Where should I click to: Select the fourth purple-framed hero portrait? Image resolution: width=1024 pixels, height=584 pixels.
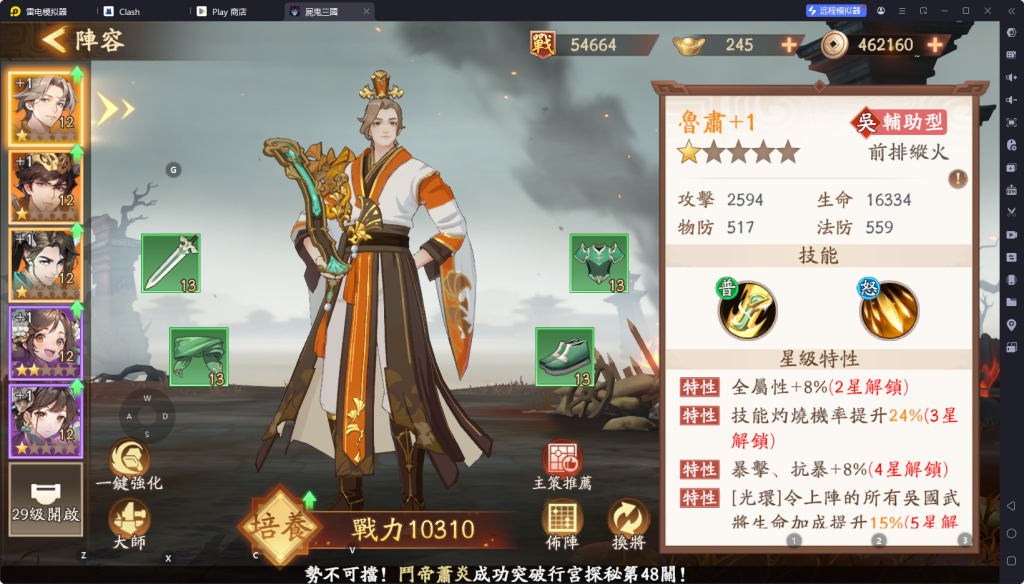pos(46,342)
